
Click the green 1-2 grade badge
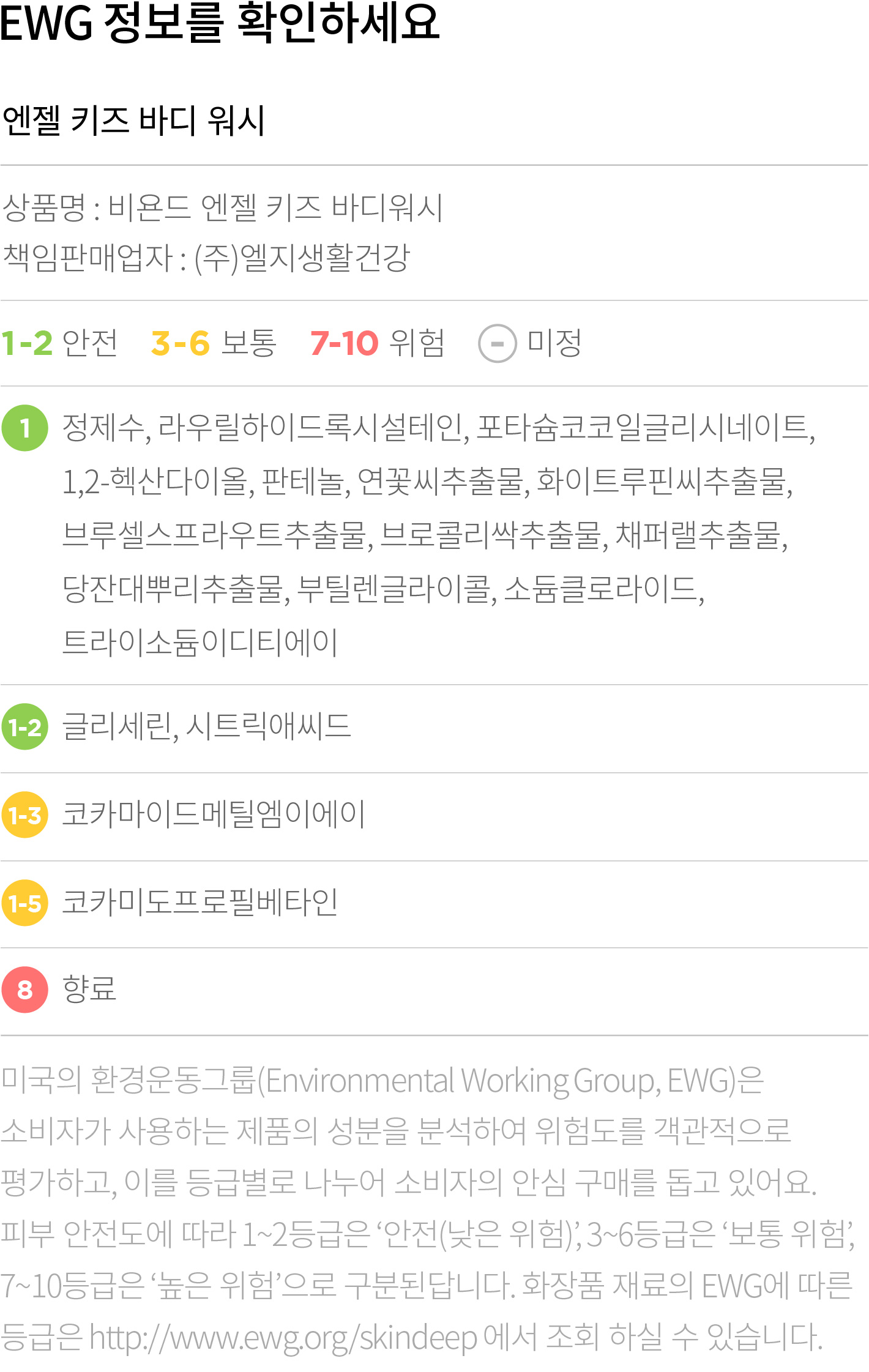pos(25,727)
